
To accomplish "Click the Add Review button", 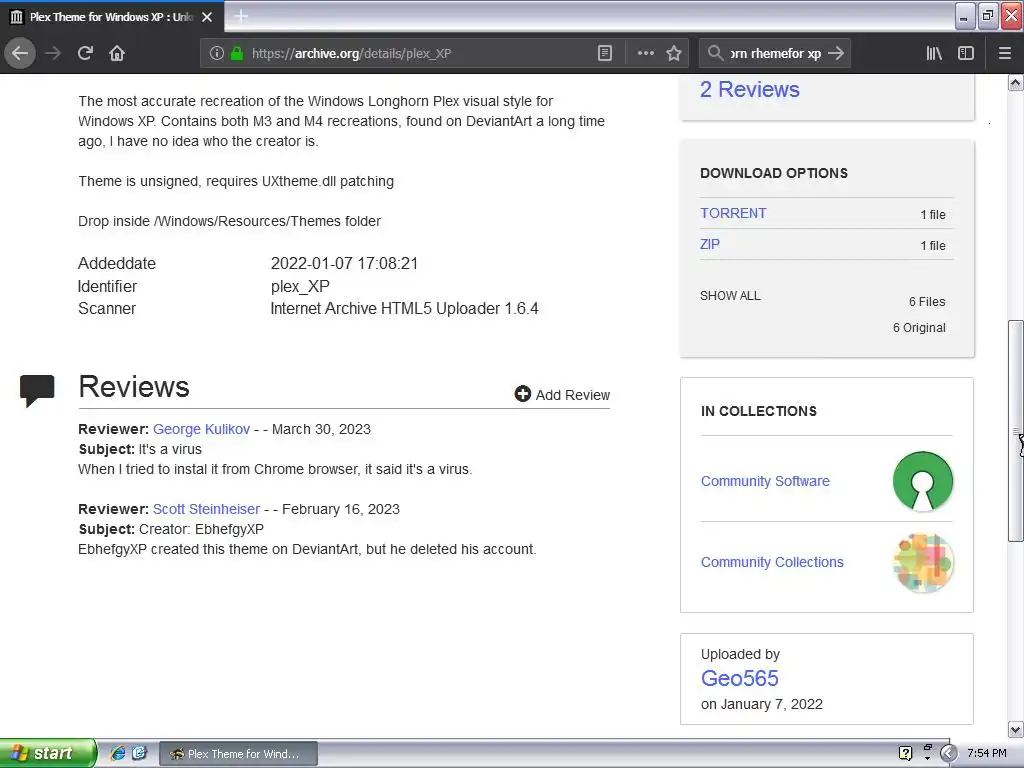I will click(562, 394).
